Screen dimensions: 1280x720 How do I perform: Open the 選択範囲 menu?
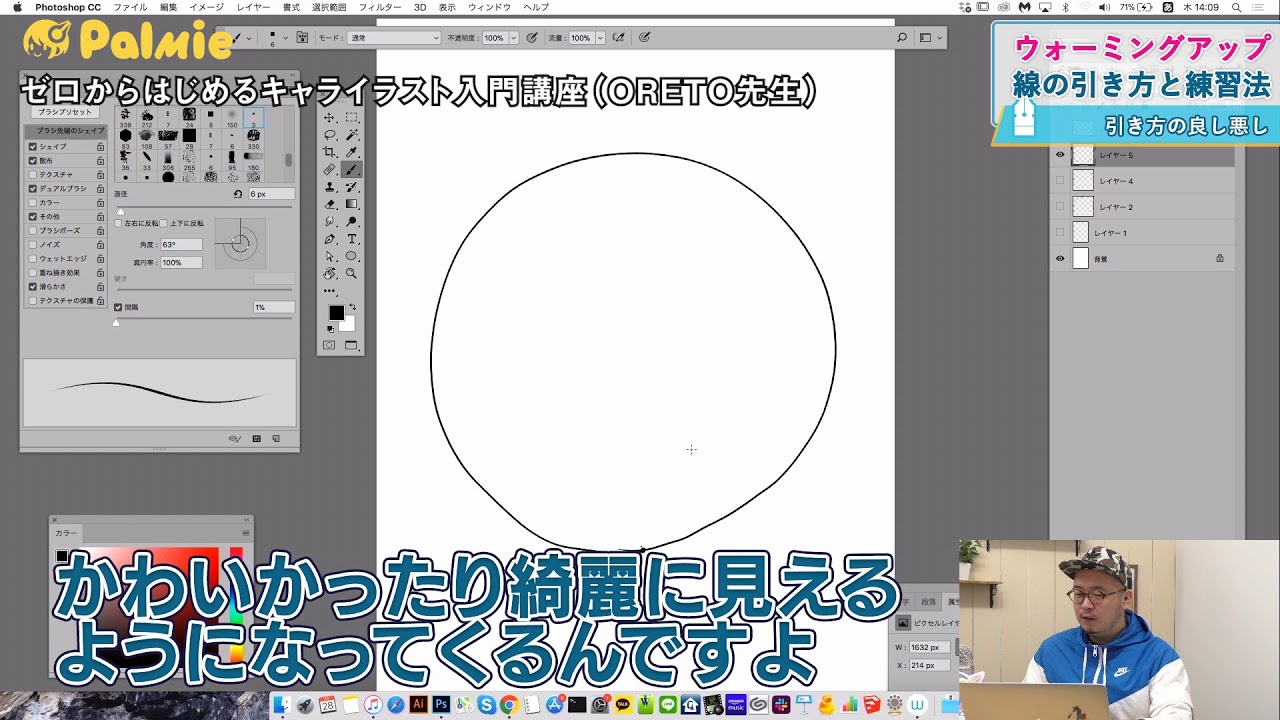click(x=329, y=7)
